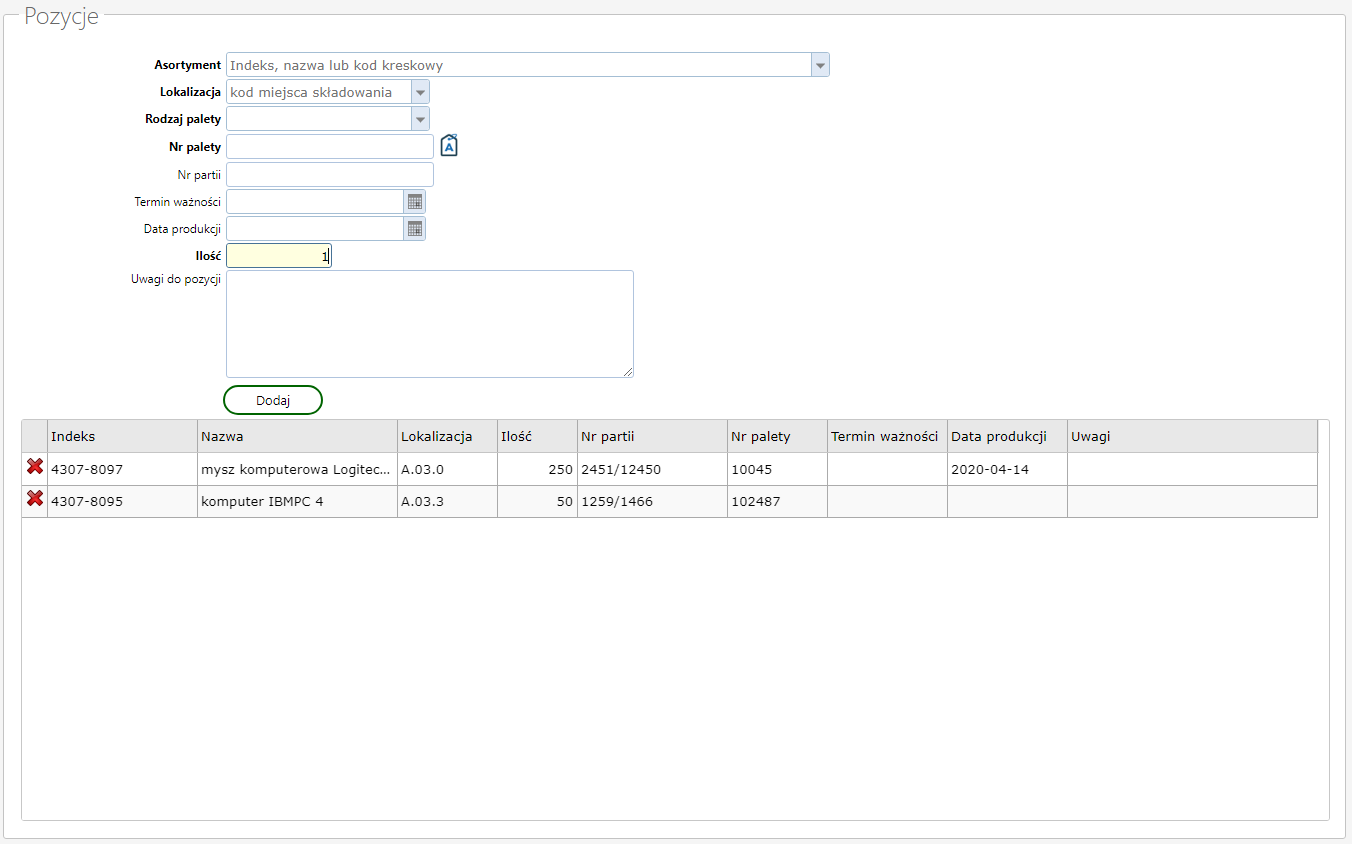Click location cell A.03.3
Image resolution: width=1352 pixels, height=844 pixels.
pos(447,501)
